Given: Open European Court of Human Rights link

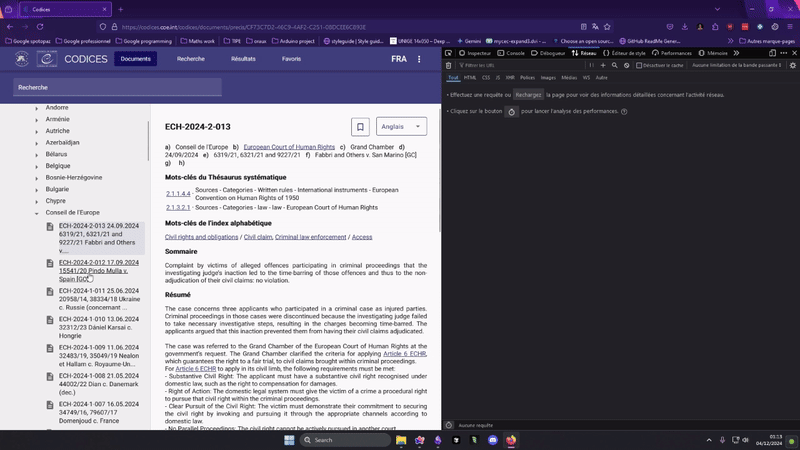Looking at the screenshot, I should click(289, 147).
